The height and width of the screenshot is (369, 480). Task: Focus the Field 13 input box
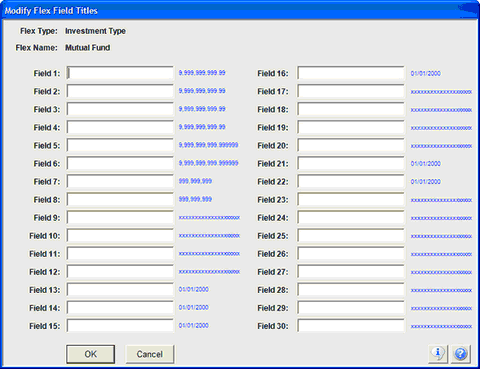120,290
